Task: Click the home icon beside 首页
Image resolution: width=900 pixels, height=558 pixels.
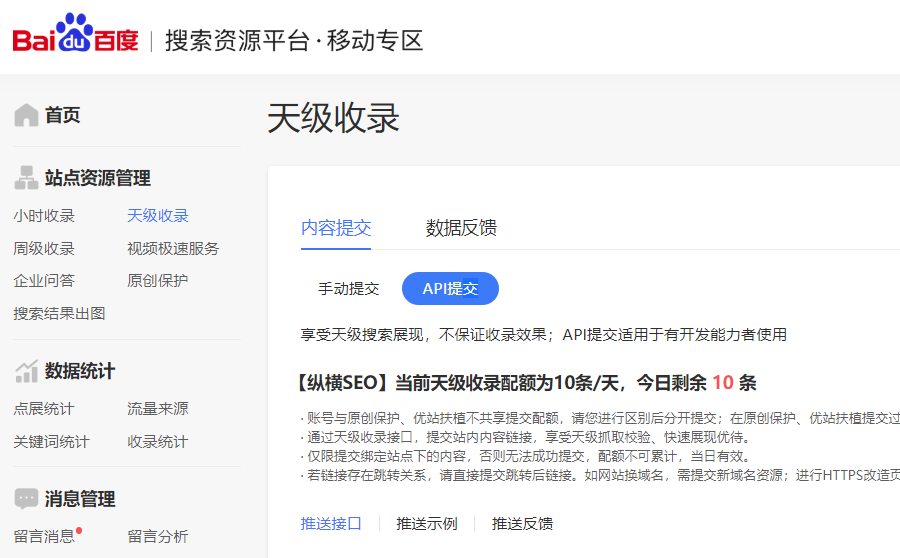Action: pyautogui.click(x=26, y=115)
